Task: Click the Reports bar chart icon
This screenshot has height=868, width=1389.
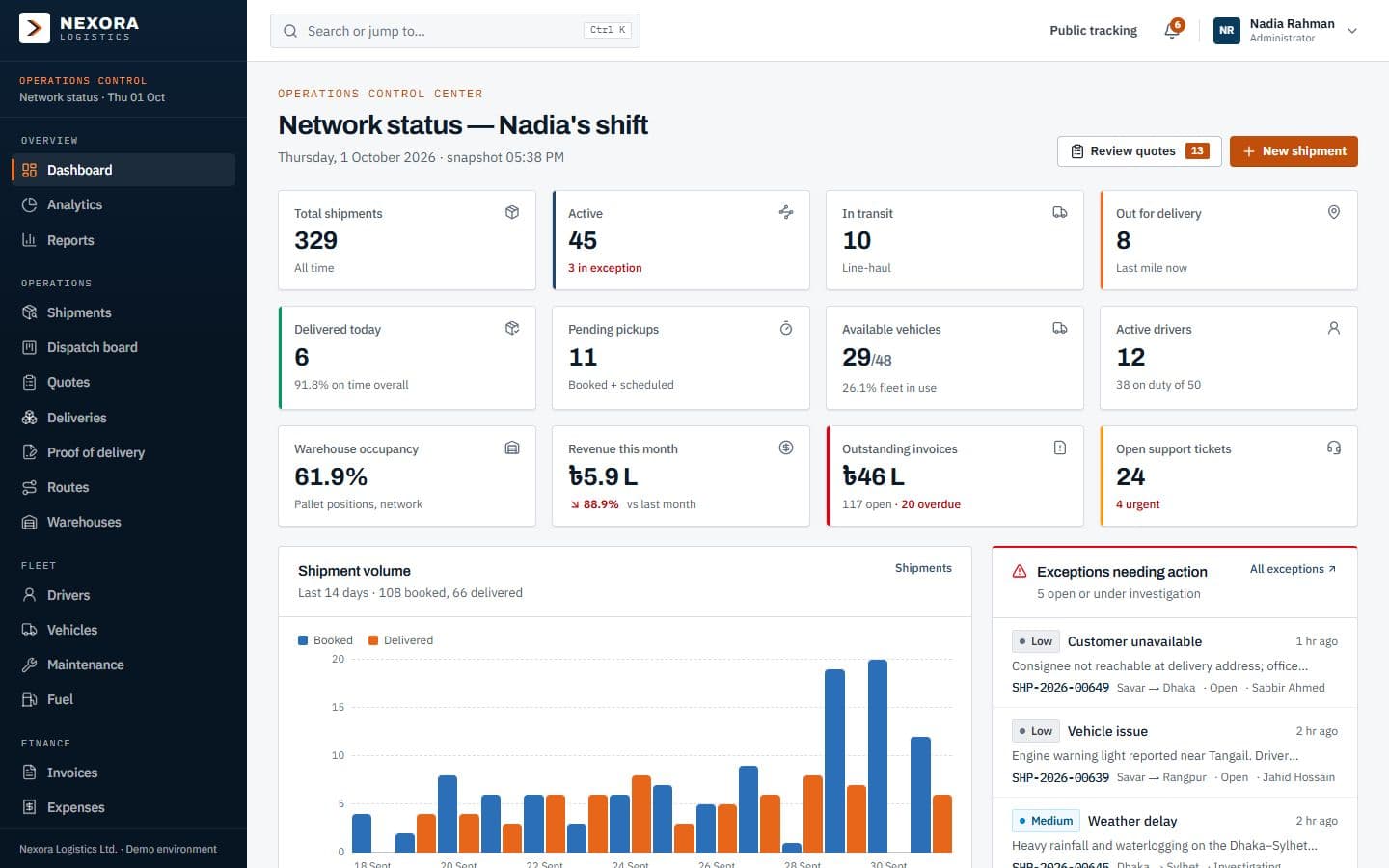Action: pos(29,240)
